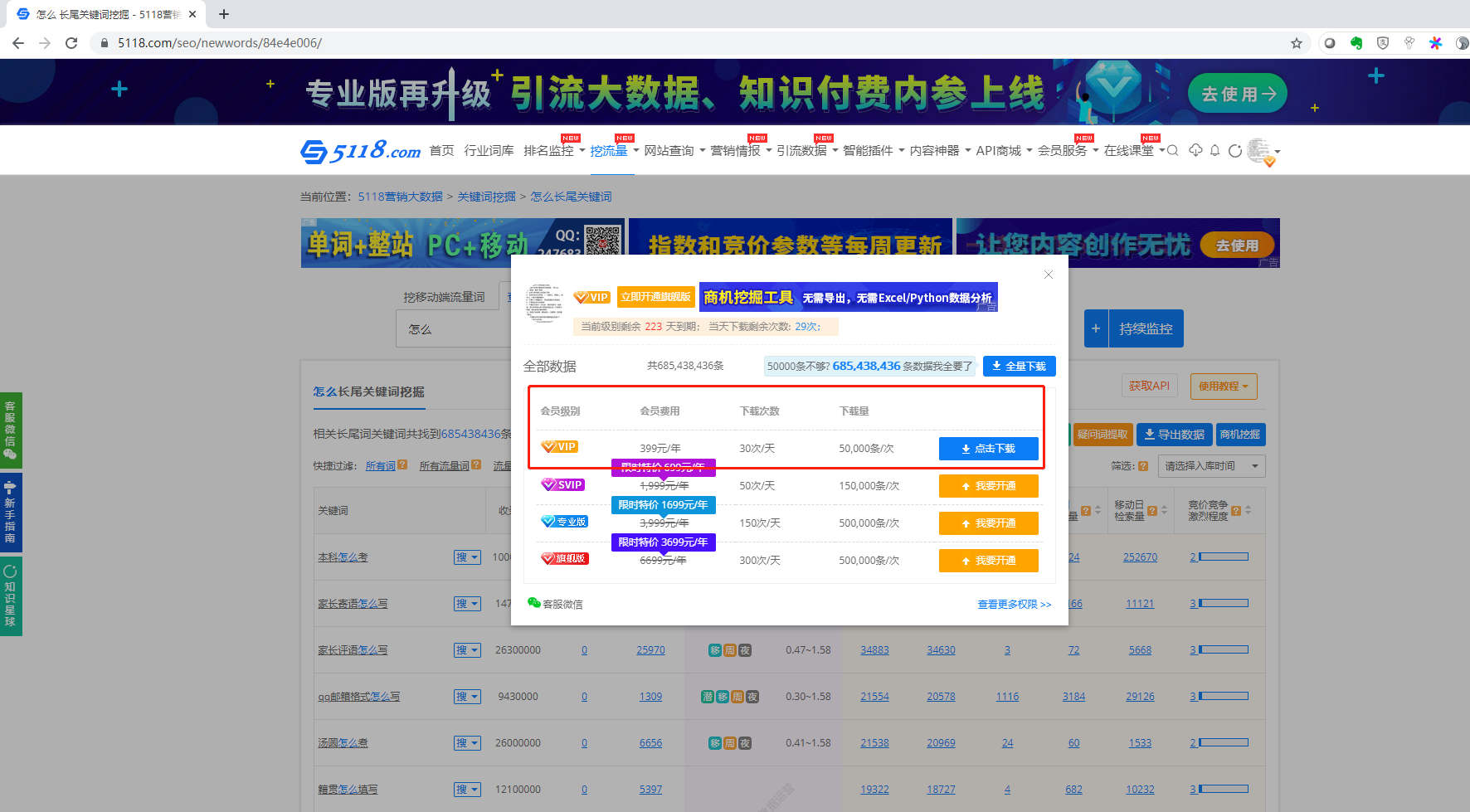Viewport: 1470px width, 812px height.
Task: Close the membership download popup
Action: click(1049, 275)
